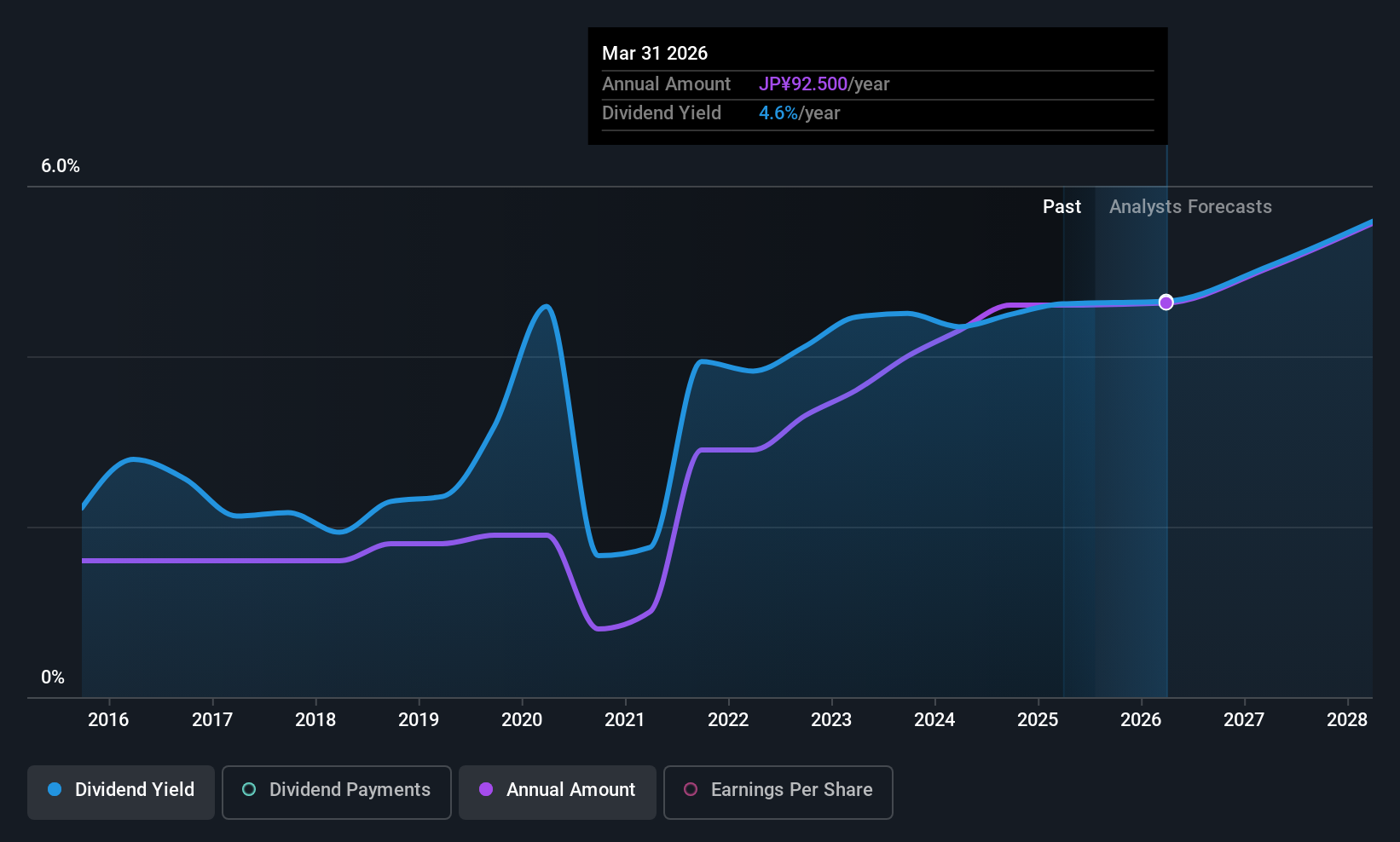Screen dimensions: 1400x842
Task: Click the blue Dividend Yield legend dot
Action: (x=55, y=789)
